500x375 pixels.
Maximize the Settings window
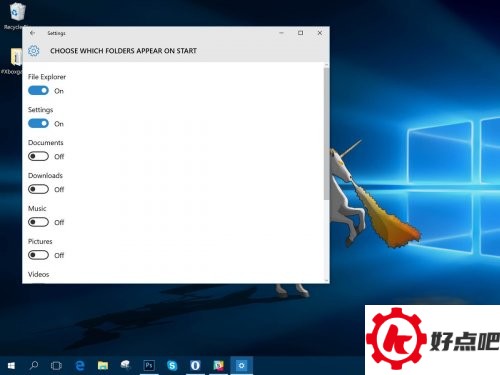(300, 33)
